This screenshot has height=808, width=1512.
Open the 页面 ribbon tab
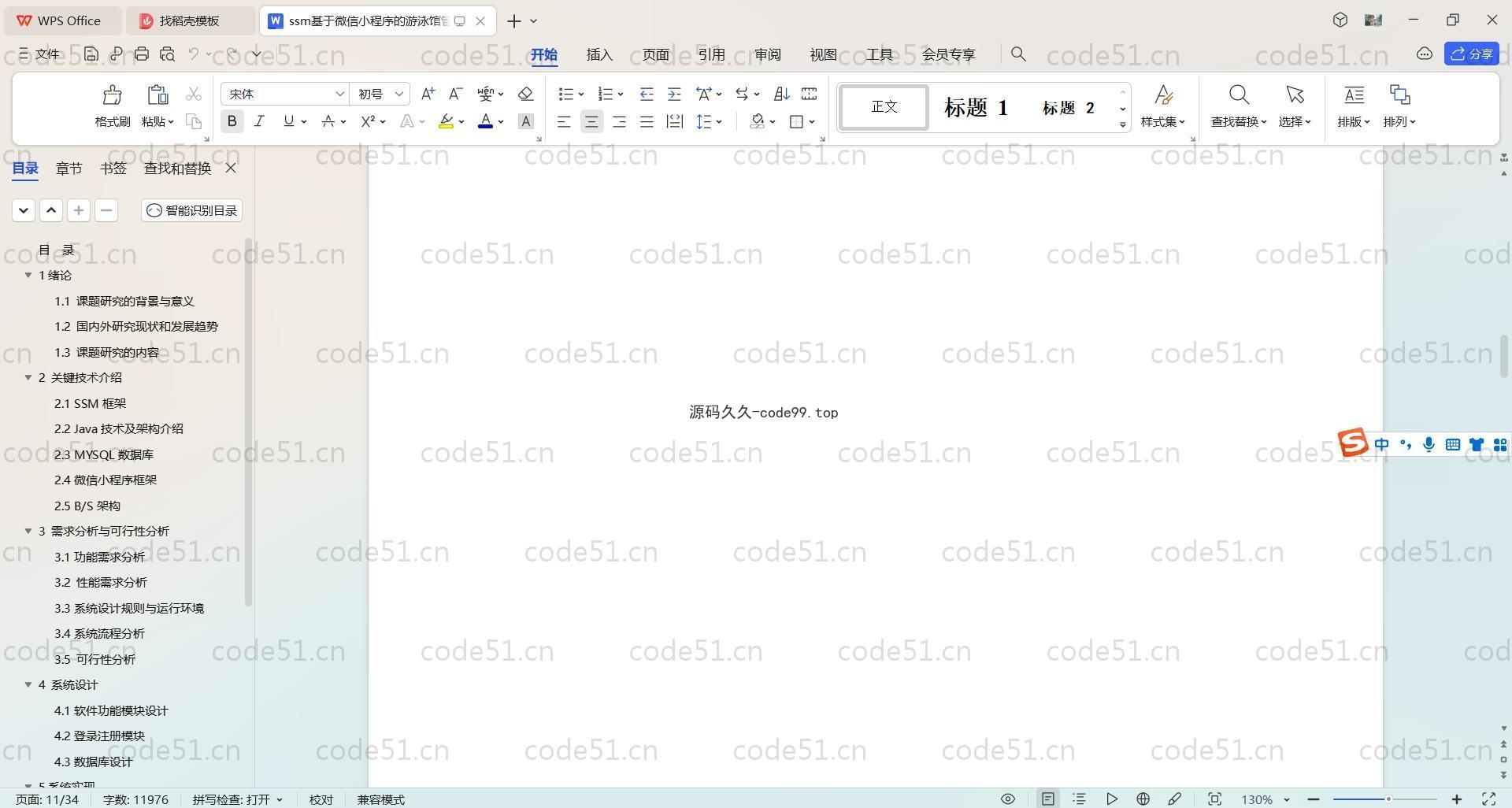pos(655,54)
